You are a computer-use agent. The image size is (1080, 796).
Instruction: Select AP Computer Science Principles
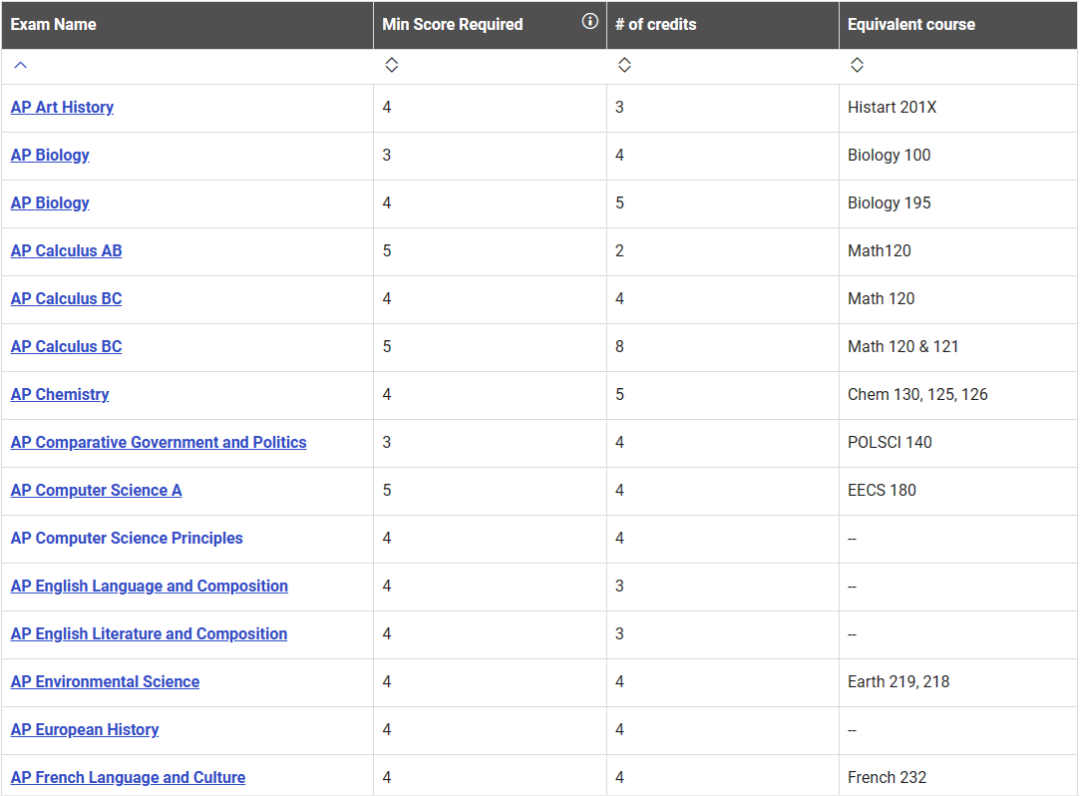126,539
